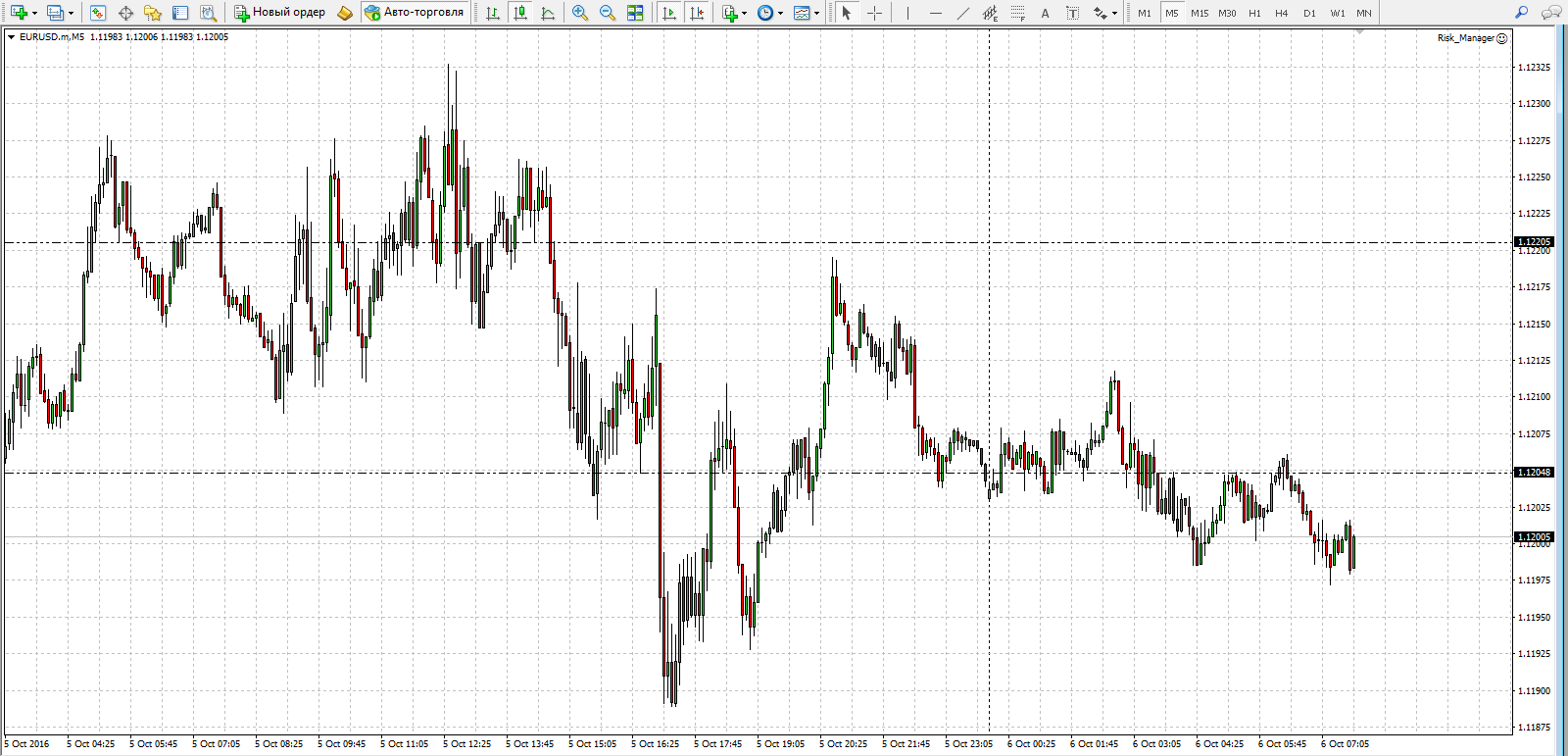Image resolution: width=1568 pixels, height=756 pixels.
Task: Open the Arrows dropdown arrow
Action: click(x=1115, y=13)
